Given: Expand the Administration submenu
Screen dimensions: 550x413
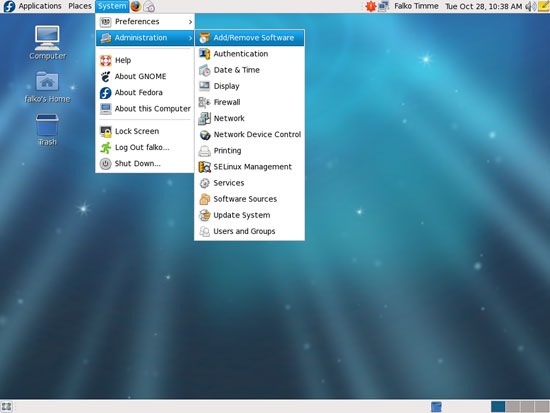Looking at the screenshot, I should 145,38.
